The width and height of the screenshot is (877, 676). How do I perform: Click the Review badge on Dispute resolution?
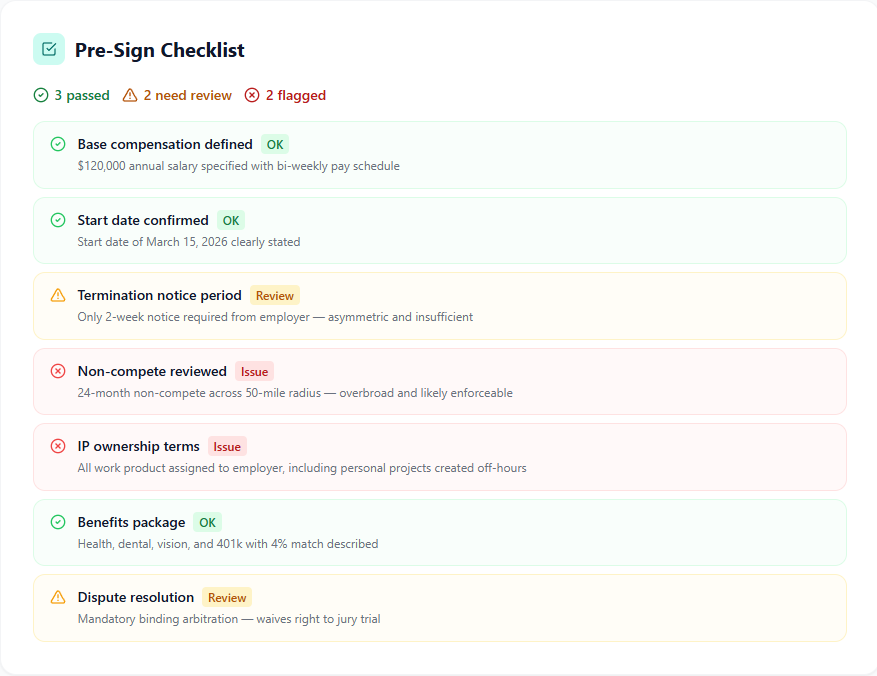(x=227, y=598)
